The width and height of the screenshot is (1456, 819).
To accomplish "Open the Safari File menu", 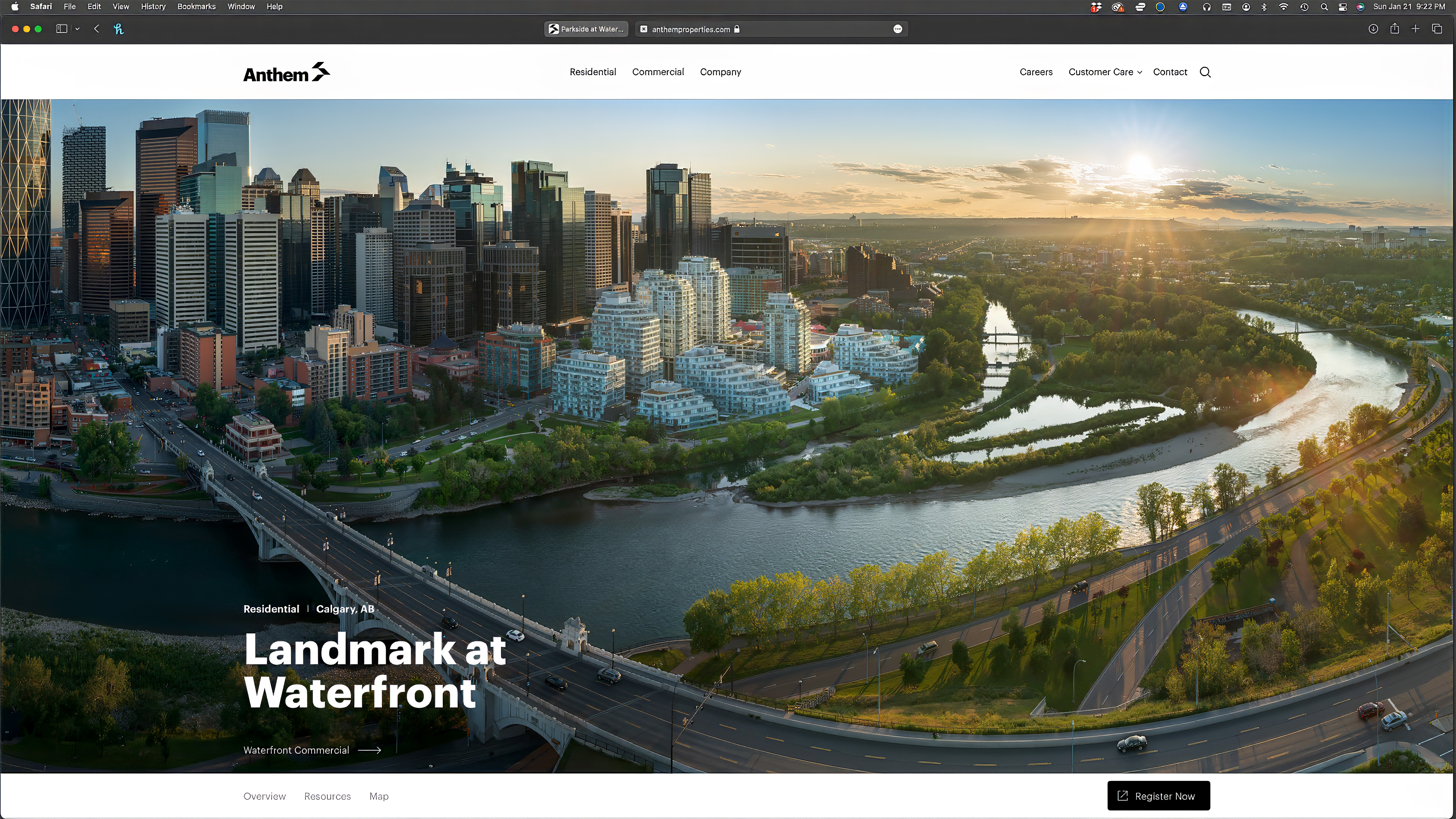I will [x=69, y=7].
